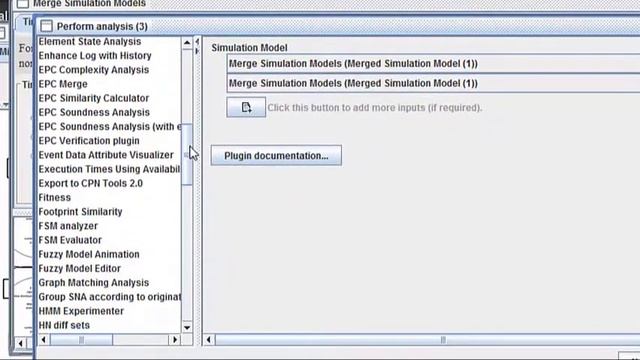Click the plugin list scroll left arrow
640x360 pixels.
click(44, 340)
